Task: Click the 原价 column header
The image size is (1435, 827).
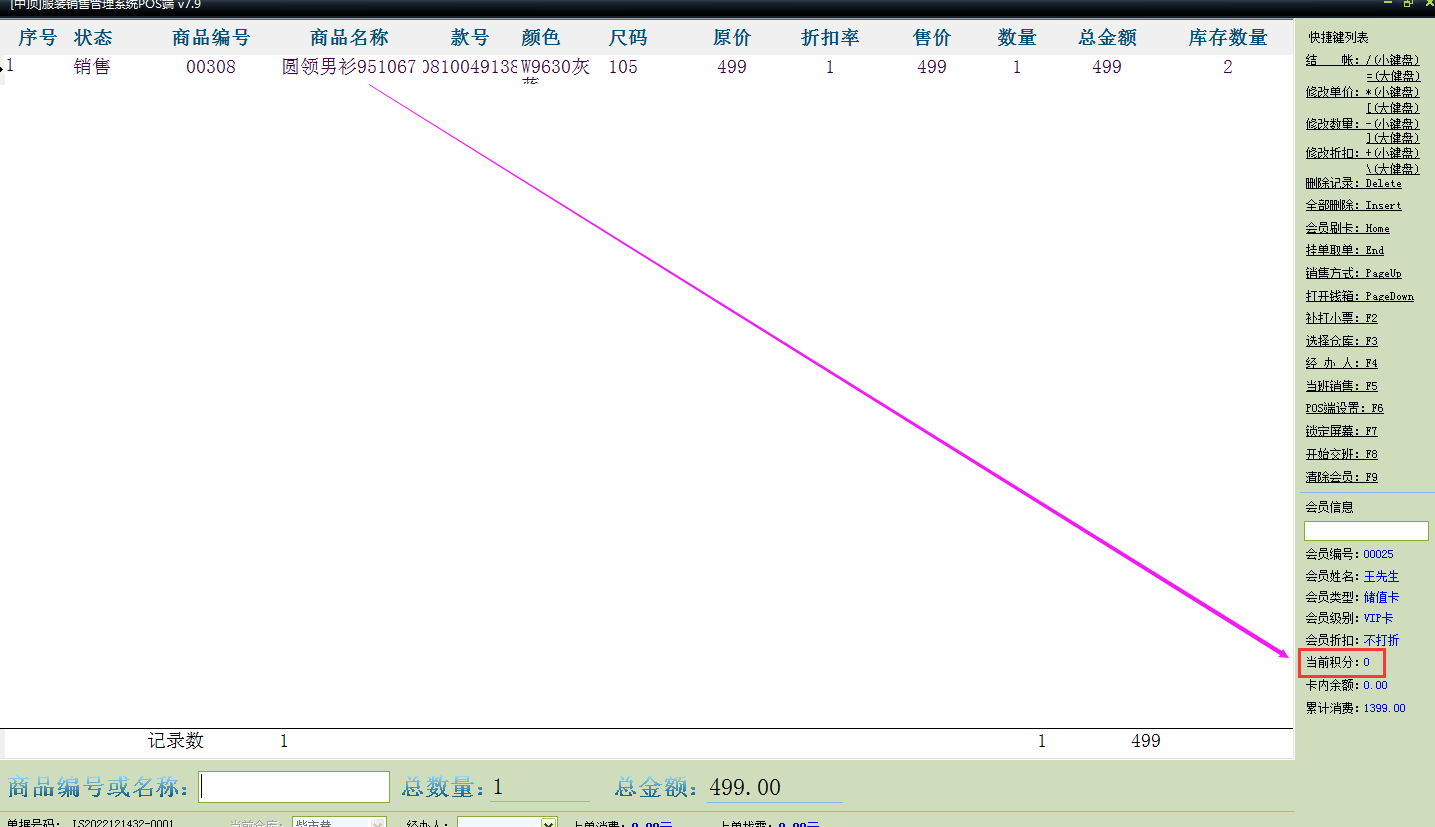Action: click(732, 38)
